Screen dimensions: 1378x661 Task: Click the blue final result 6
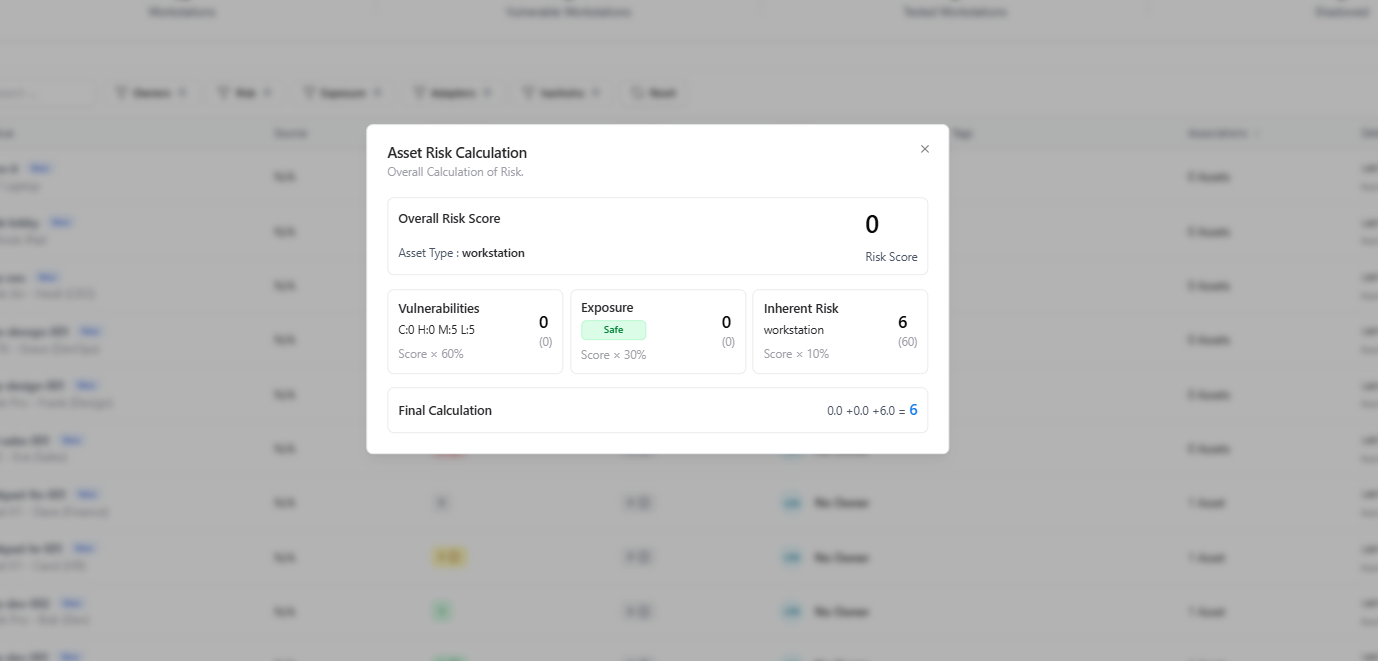point(913,410)
